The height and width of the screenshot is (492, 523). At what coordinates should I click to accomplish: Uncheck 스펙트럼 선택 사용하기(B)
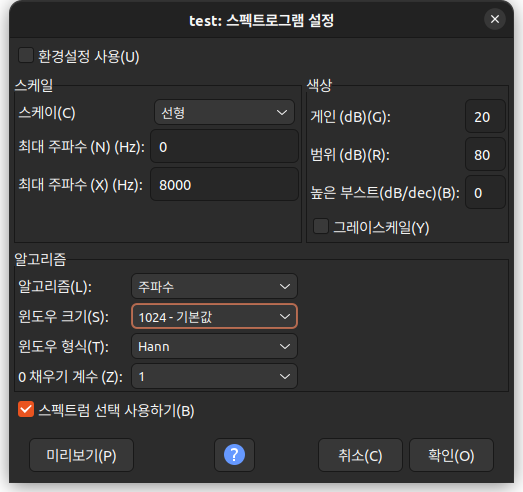pyautogui.click(x=26, y=409)
